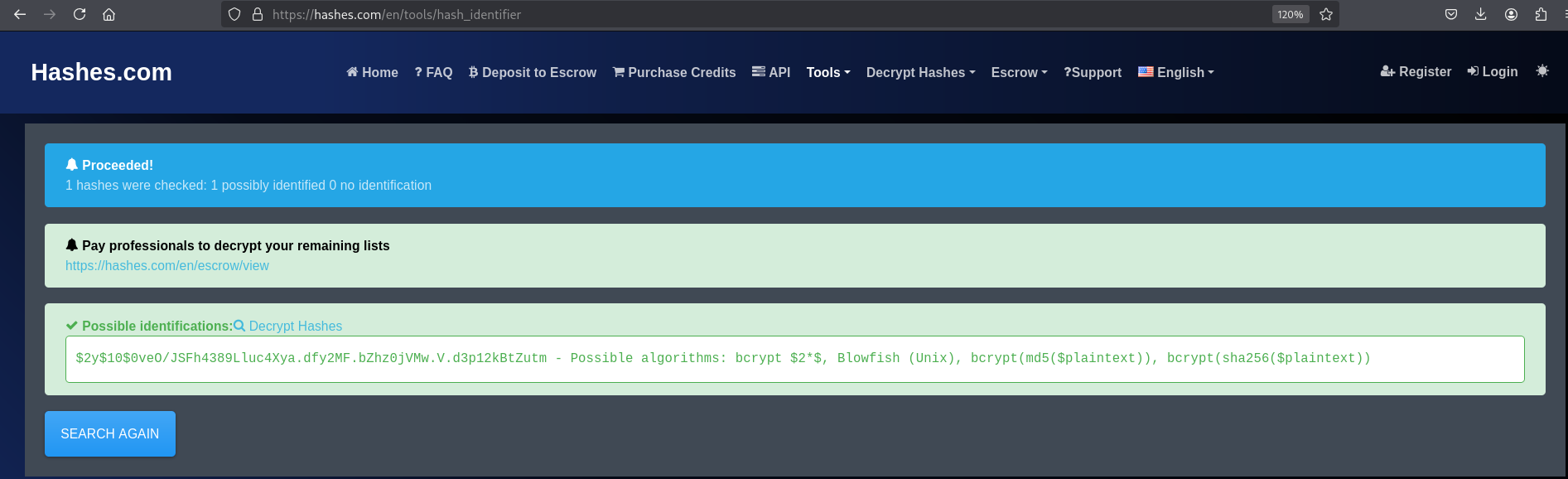
Task: Go to browser home page icon
Action: click(x=109, y=14)
